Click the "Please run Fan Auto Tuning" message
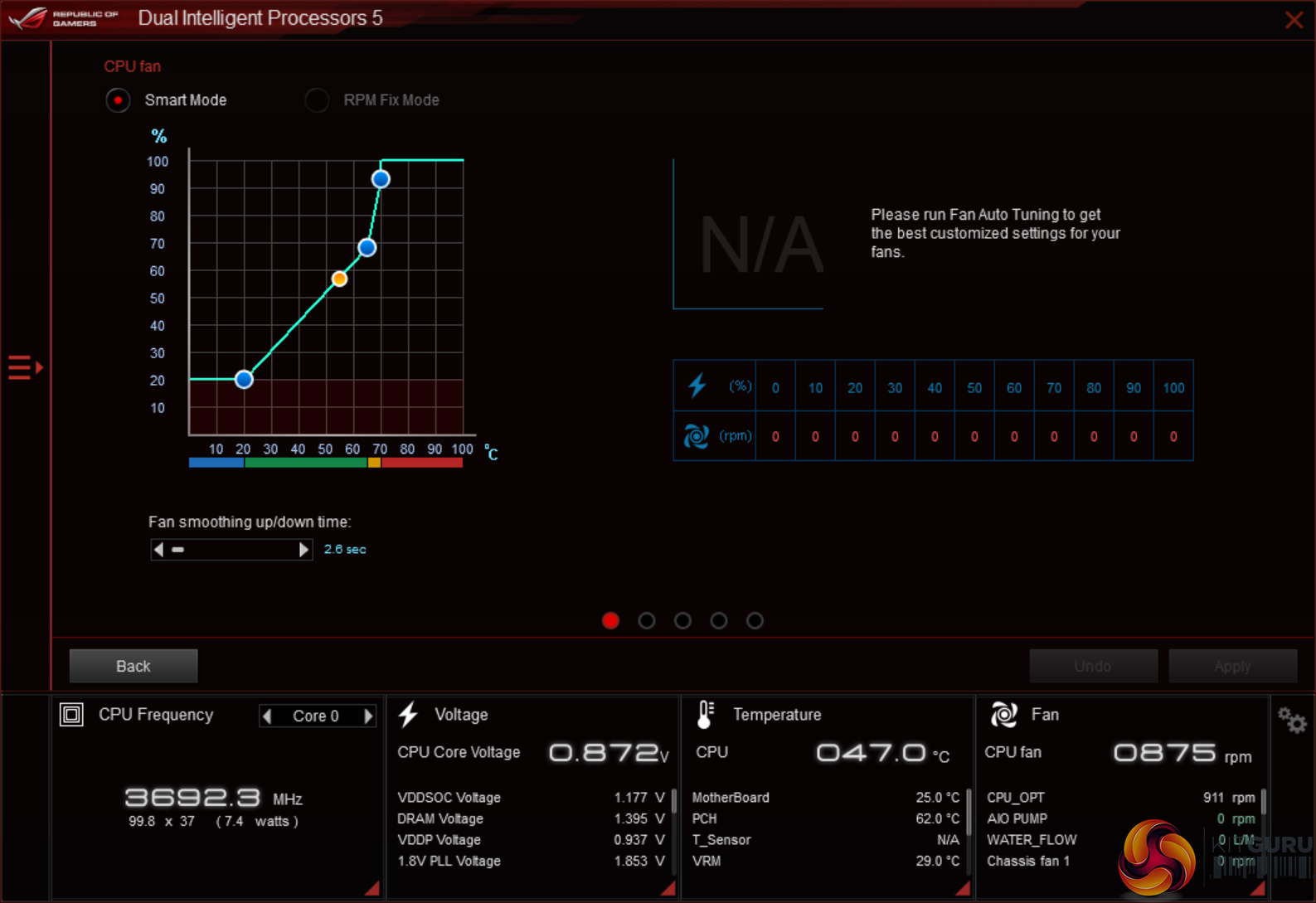The image size is (1316, 903). [x=995, y=233]
